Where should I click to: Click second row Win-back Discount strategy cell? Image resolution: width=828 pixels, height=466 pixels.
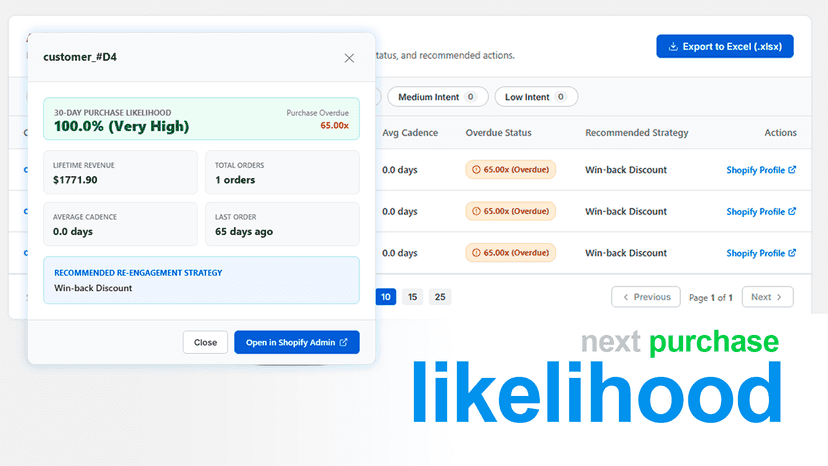(x=626, y=211)
